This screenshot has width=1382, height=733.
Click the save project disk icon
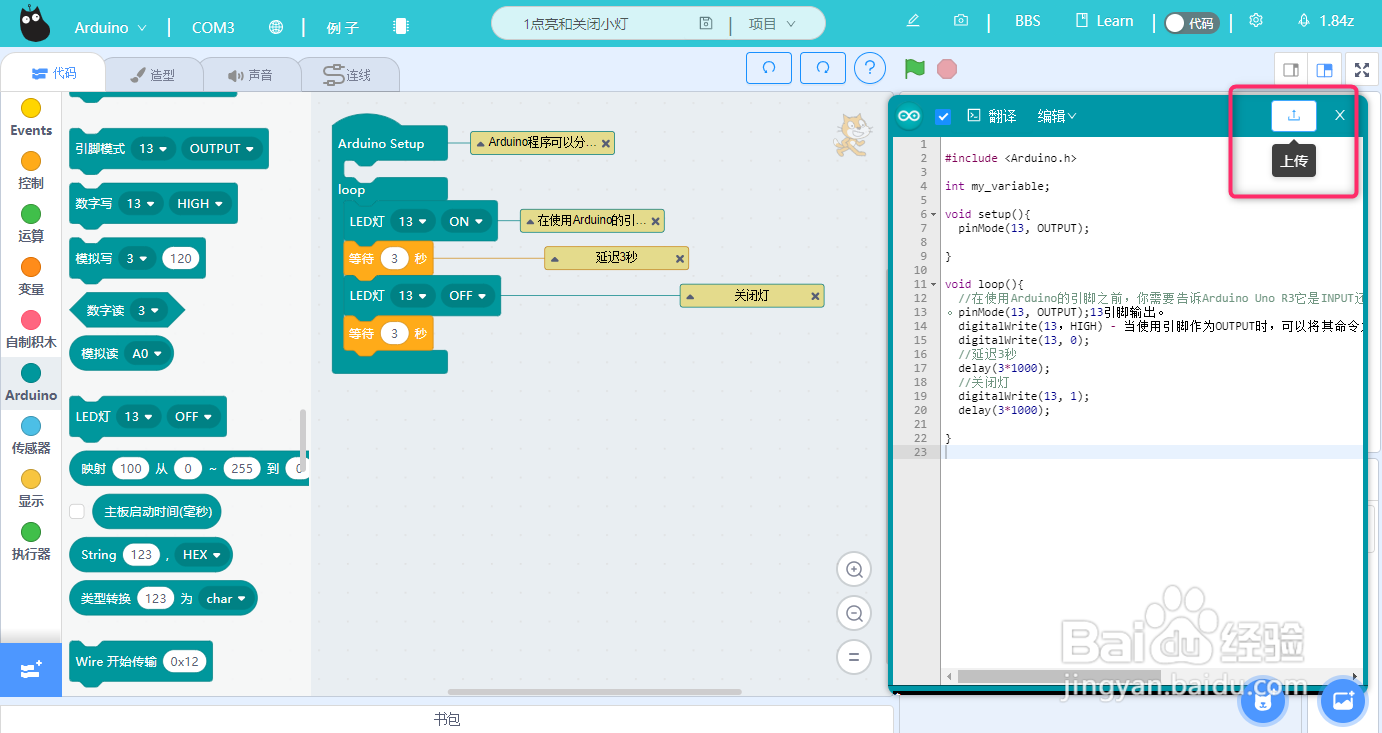tap(706, 23)
